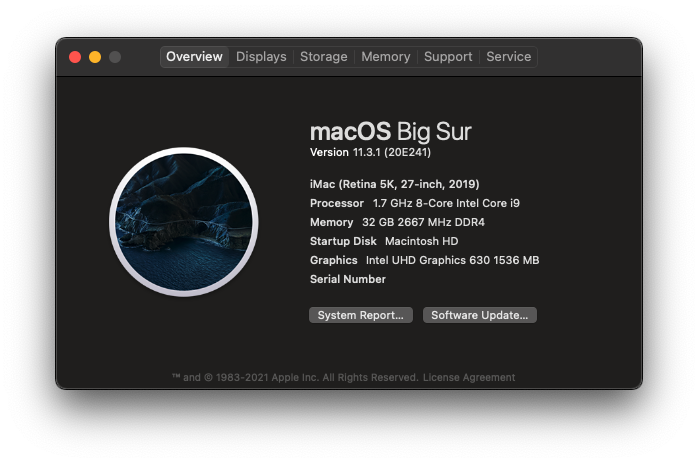Select the iMac Retina 5K model line

click(x=394, y=184)
